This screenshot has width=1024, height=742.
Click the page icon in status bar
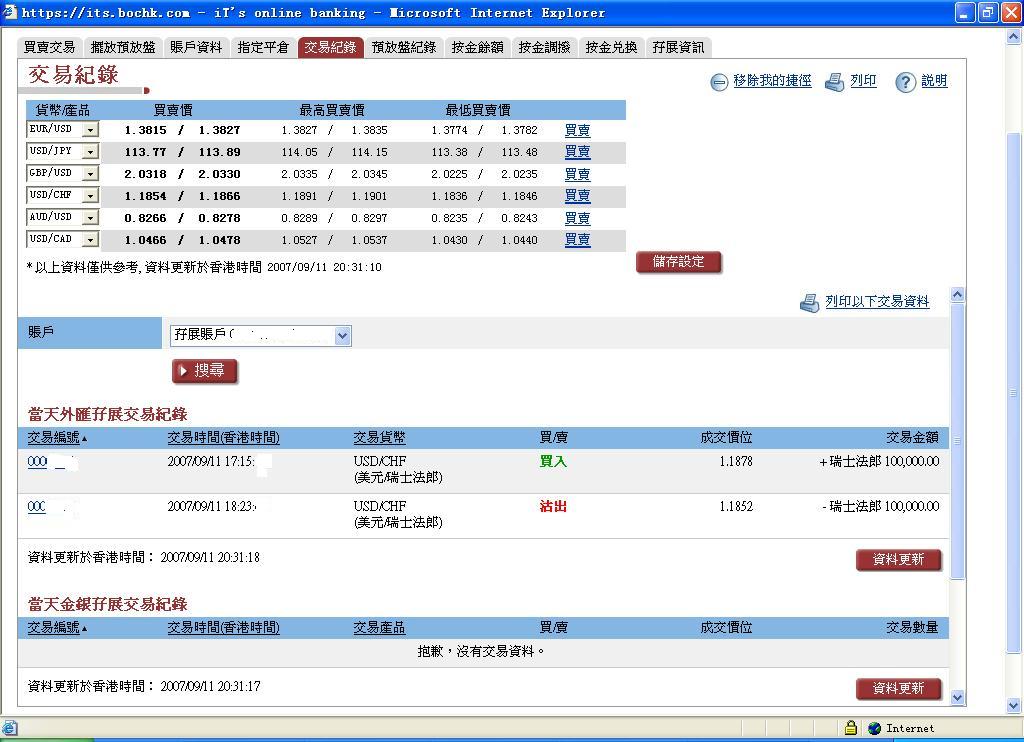point(10,728)
